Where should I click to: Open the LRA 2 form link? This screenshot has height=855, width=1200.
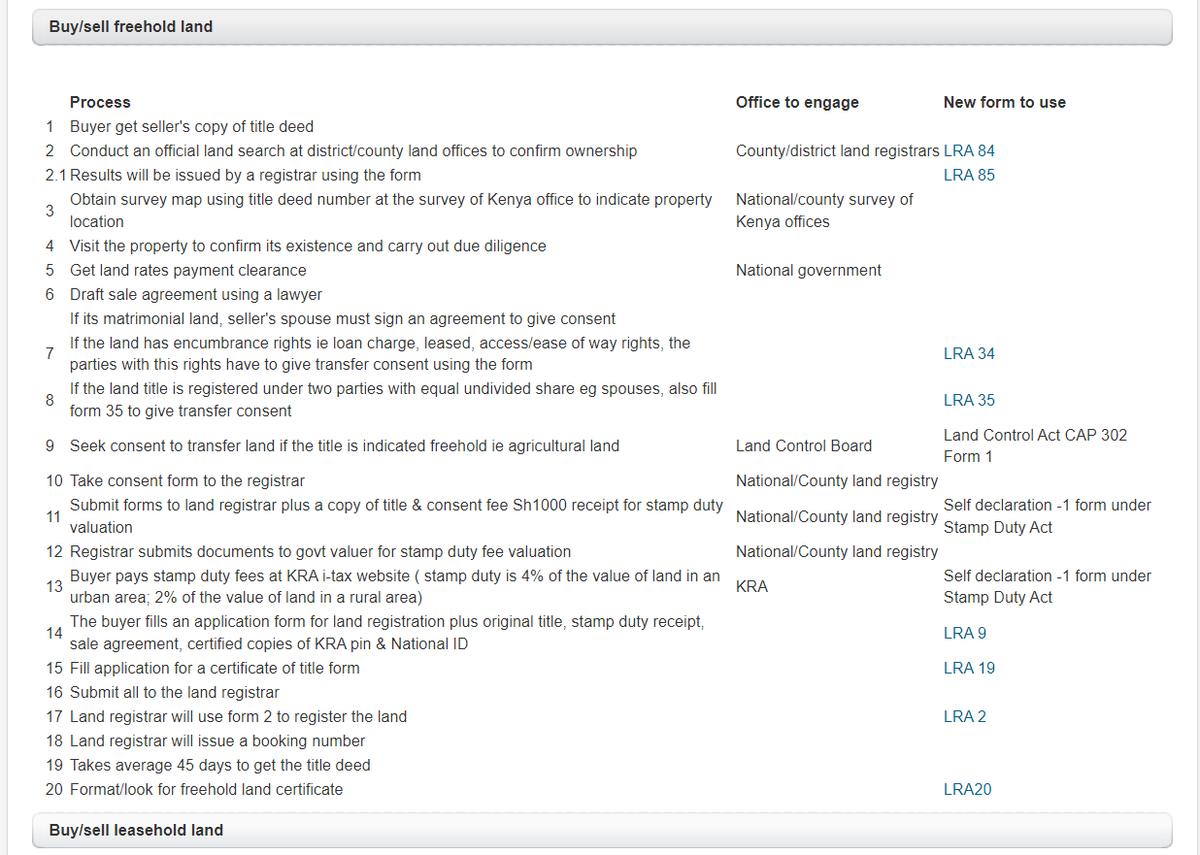click(x=965, y=717)
